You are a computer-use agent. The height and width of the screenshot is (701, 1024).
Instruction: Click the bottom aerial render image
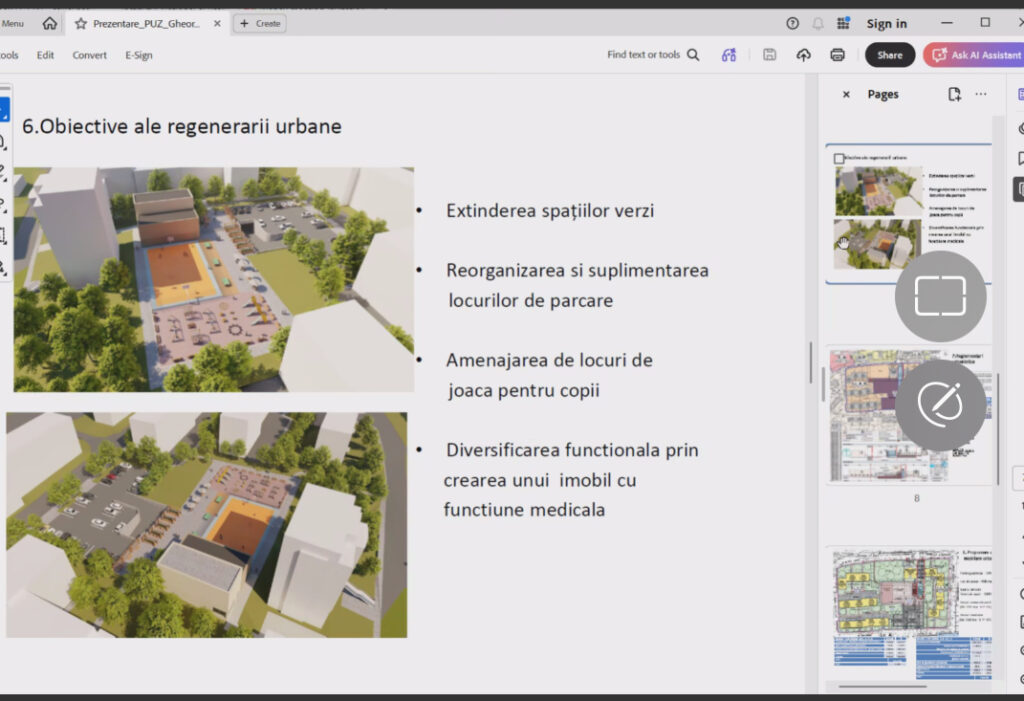coord(206,525)
